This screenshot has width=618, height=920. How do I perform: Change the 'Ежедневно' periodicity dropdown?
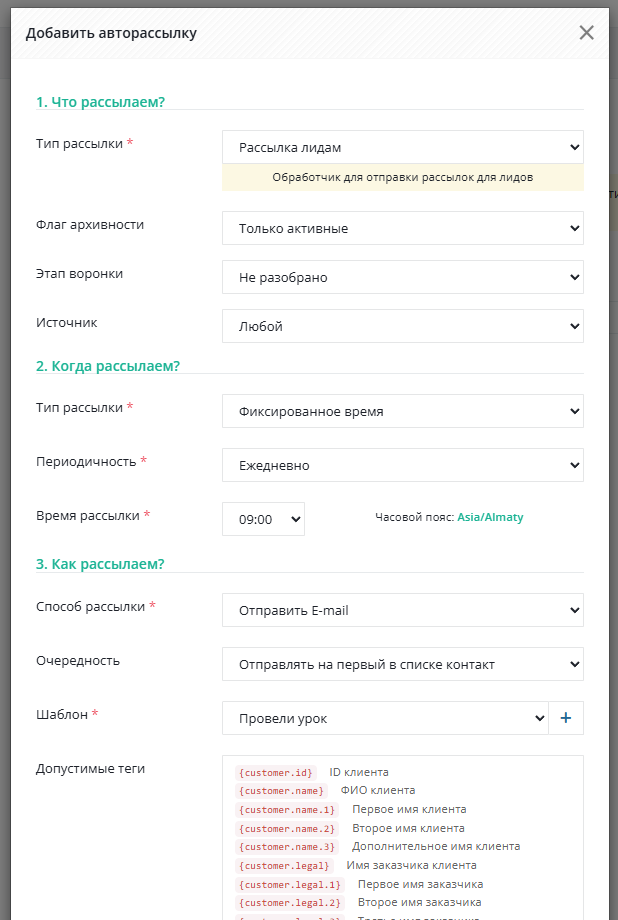(x=402, y=465)
